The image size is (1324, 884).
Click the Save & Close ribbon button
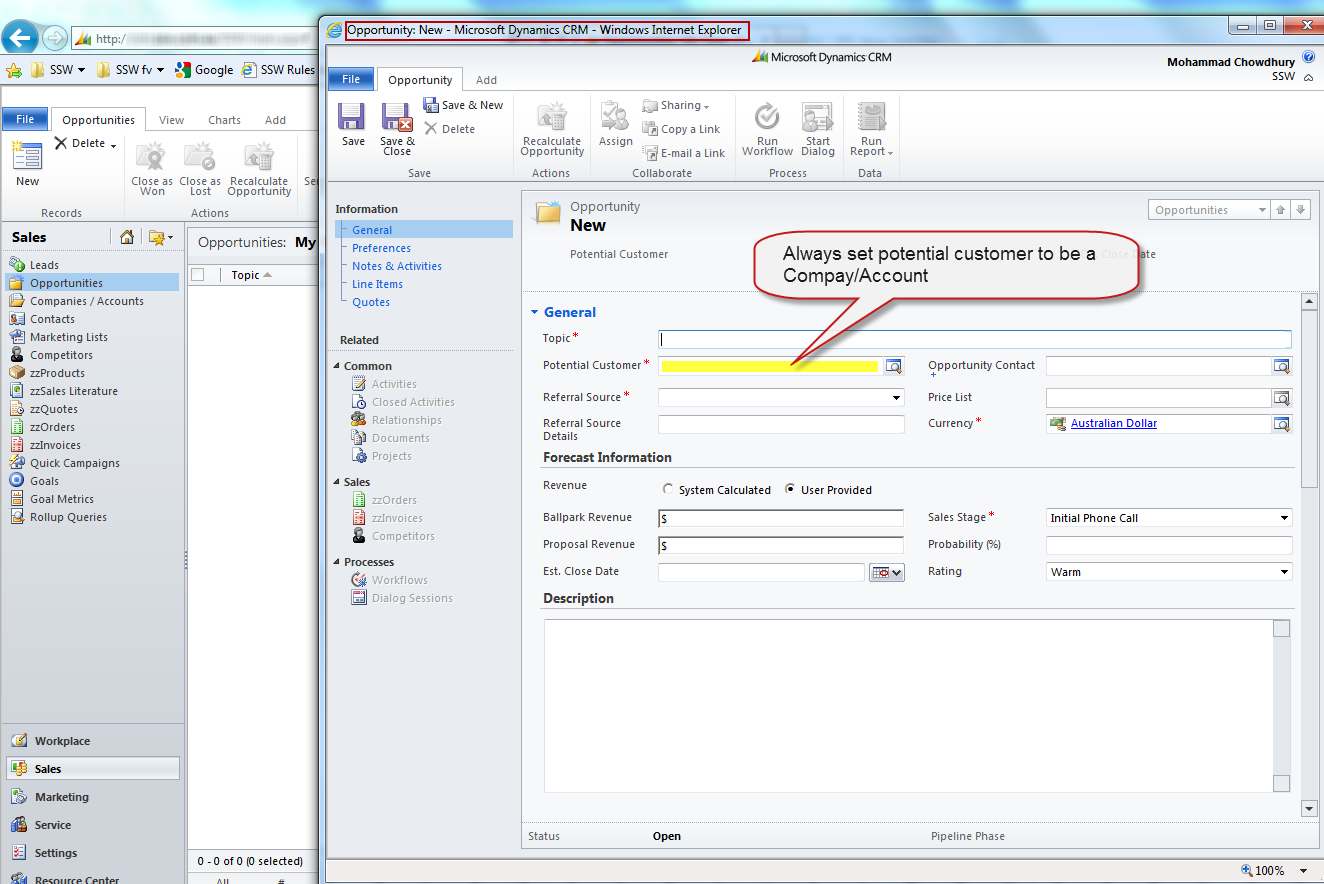[397, 129]
